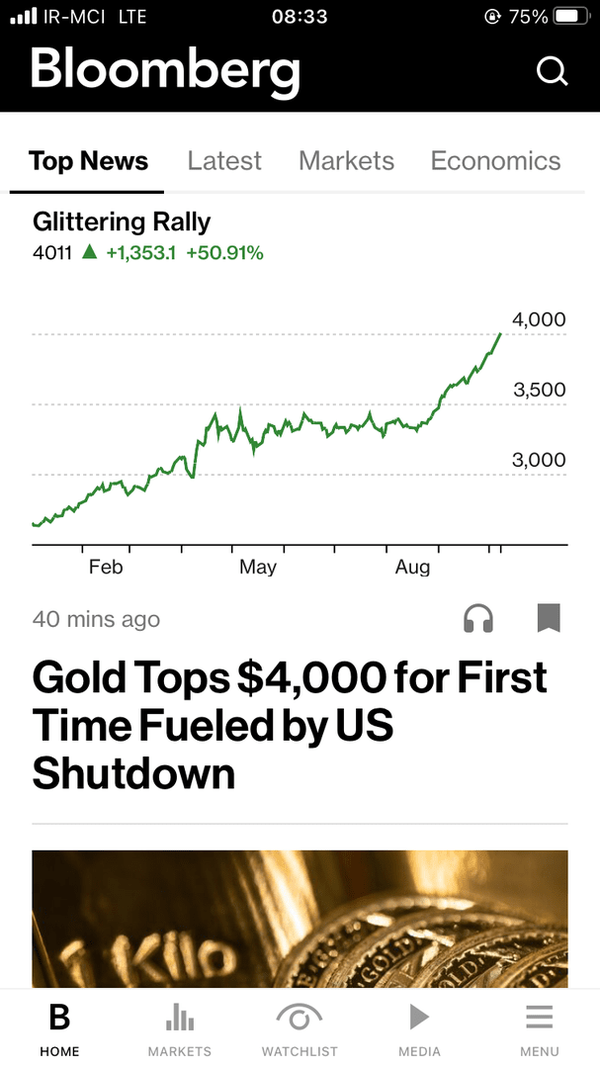Screen dimensions: 600x1068
Task: Tap the headphones listen icon
Action: [479, 619]
